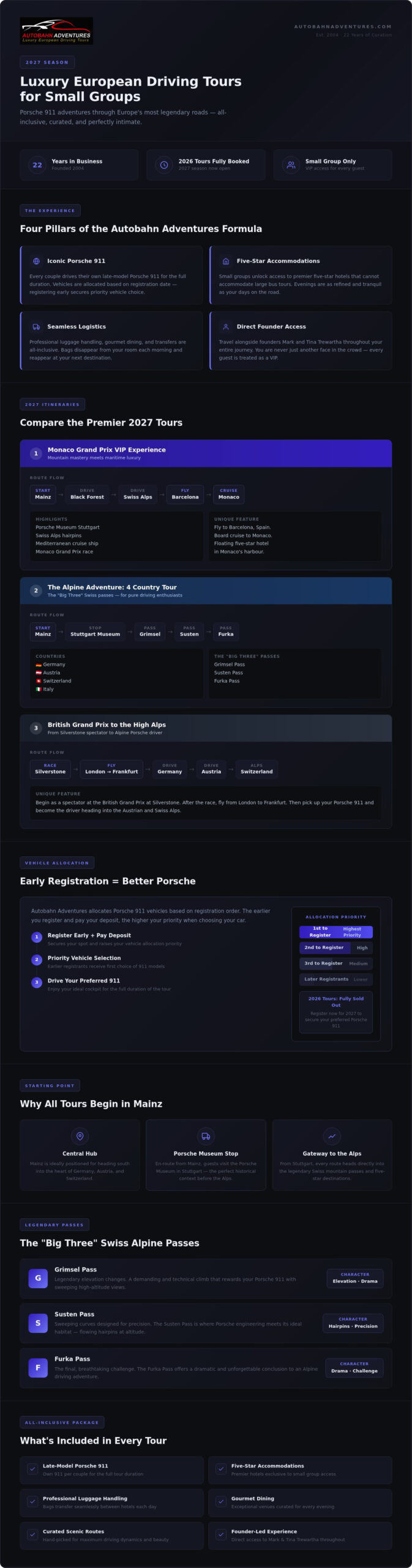This screenshot has width=412, height=1568.
Task: Click the map pin icon above Central Hub
Action: 80,1136
